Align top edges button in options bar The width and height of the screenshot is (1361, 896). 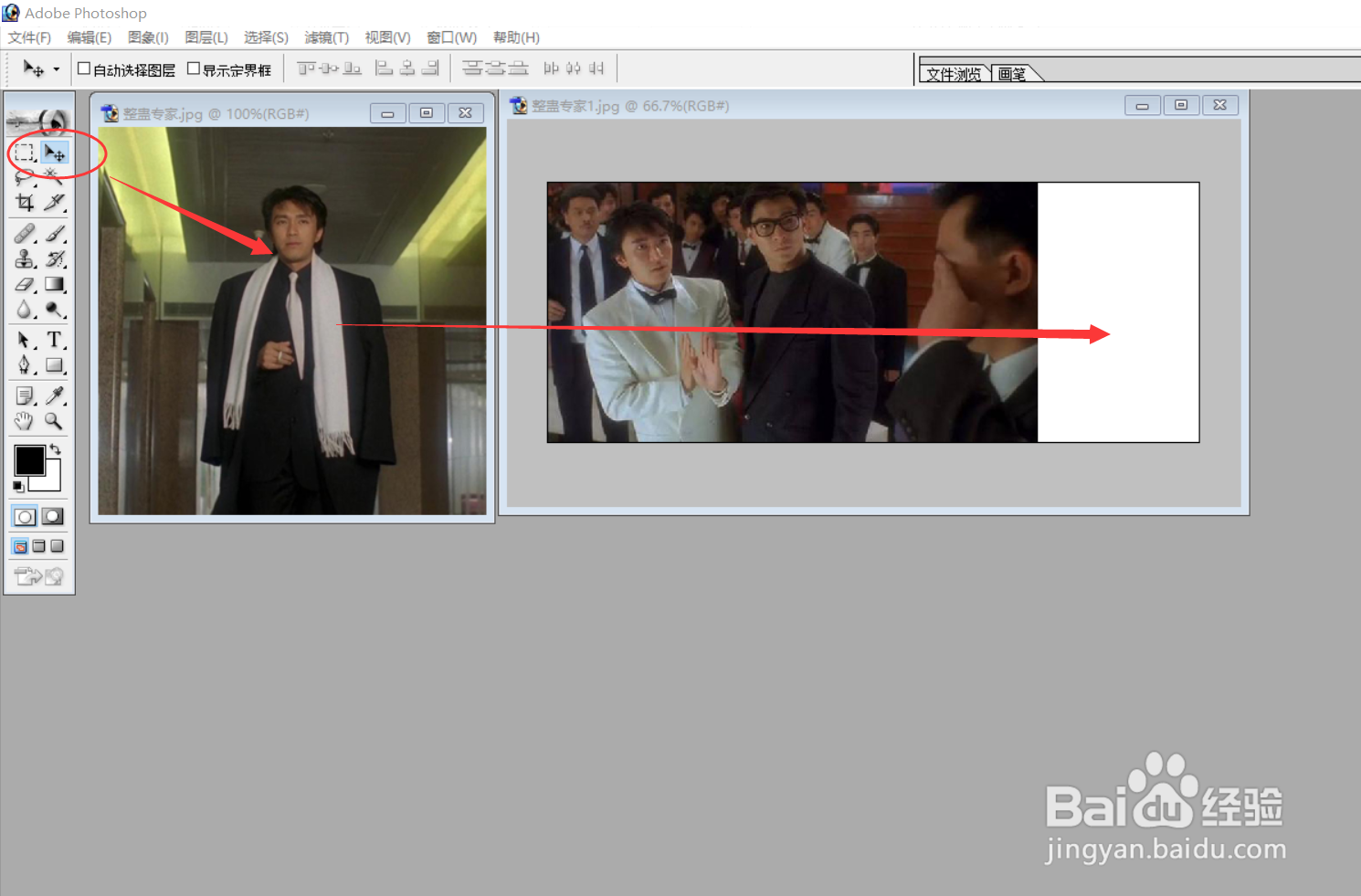[307, 69]
